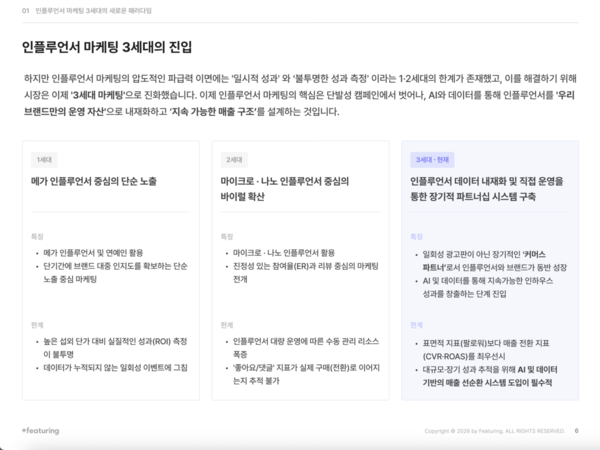Click bullet '데이터가 누적되지 않는 일회성 이벤트에 그침'
This screenshot has height=450, width=600.
click(x=115, y=367)
